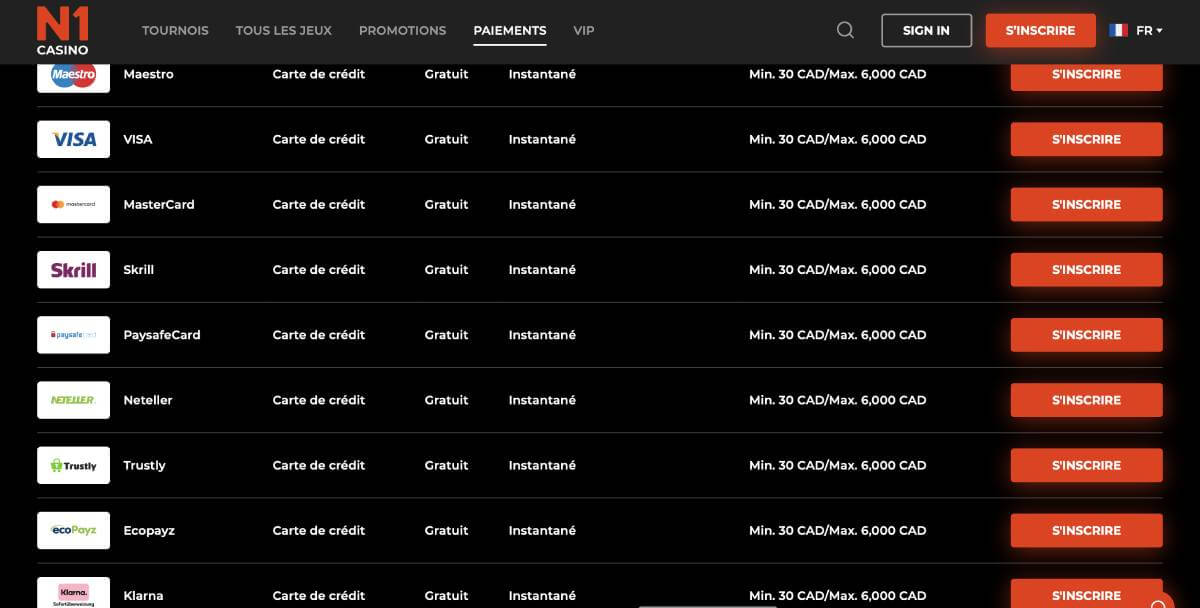The image size is (1200, 608).
Task: Click Instantané in the Neteller row
Action: [542, 400]
